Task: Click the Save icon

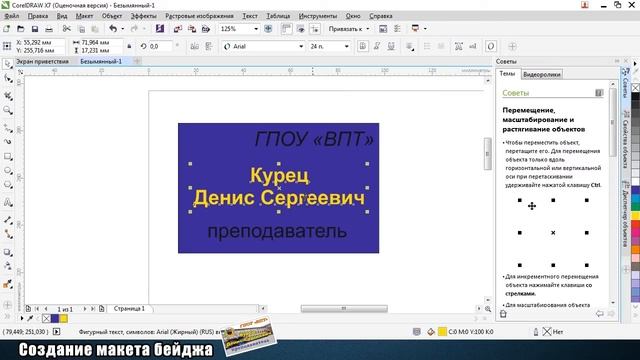Action: [35, 29]
